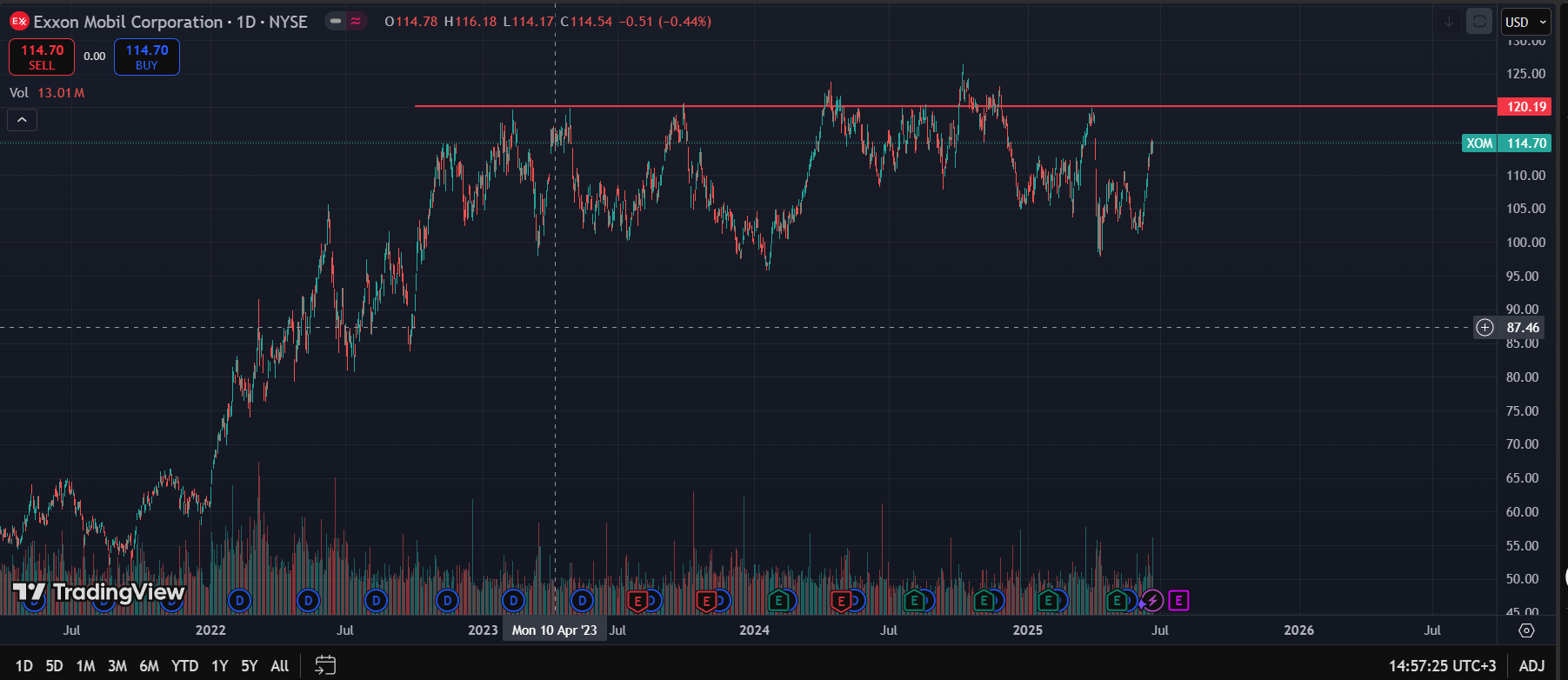Select the 3M time range

(x=117, y=666)
